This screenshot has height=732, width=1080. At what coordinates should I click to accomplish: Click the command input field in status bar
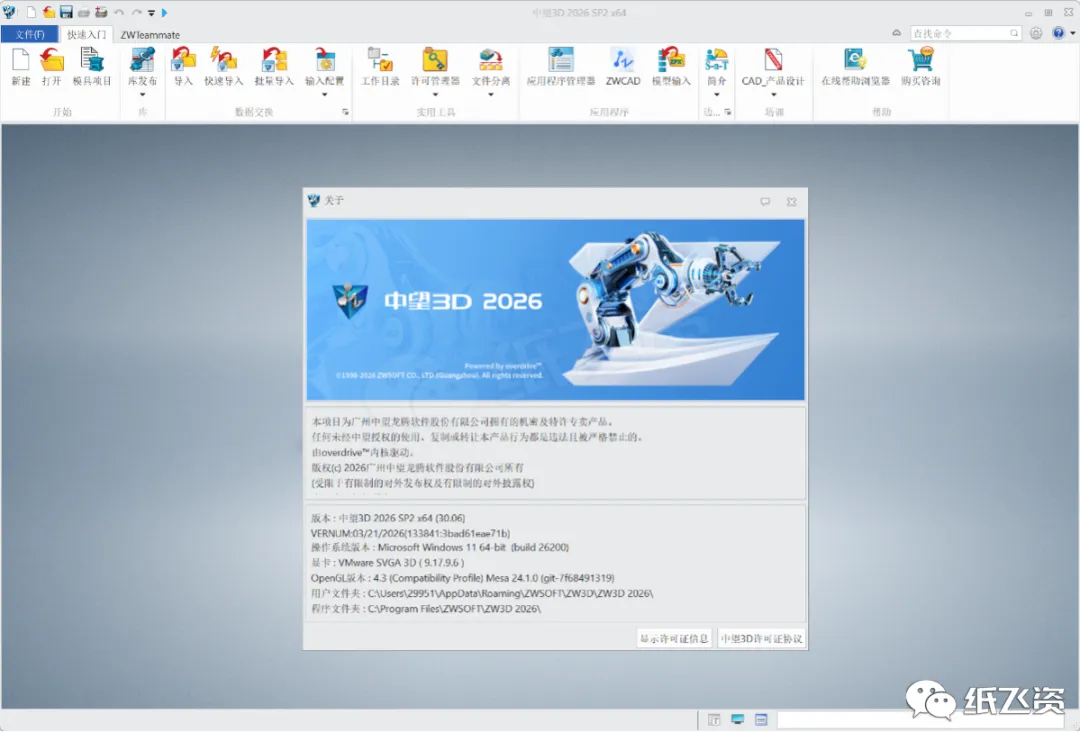tap(921, 720)
